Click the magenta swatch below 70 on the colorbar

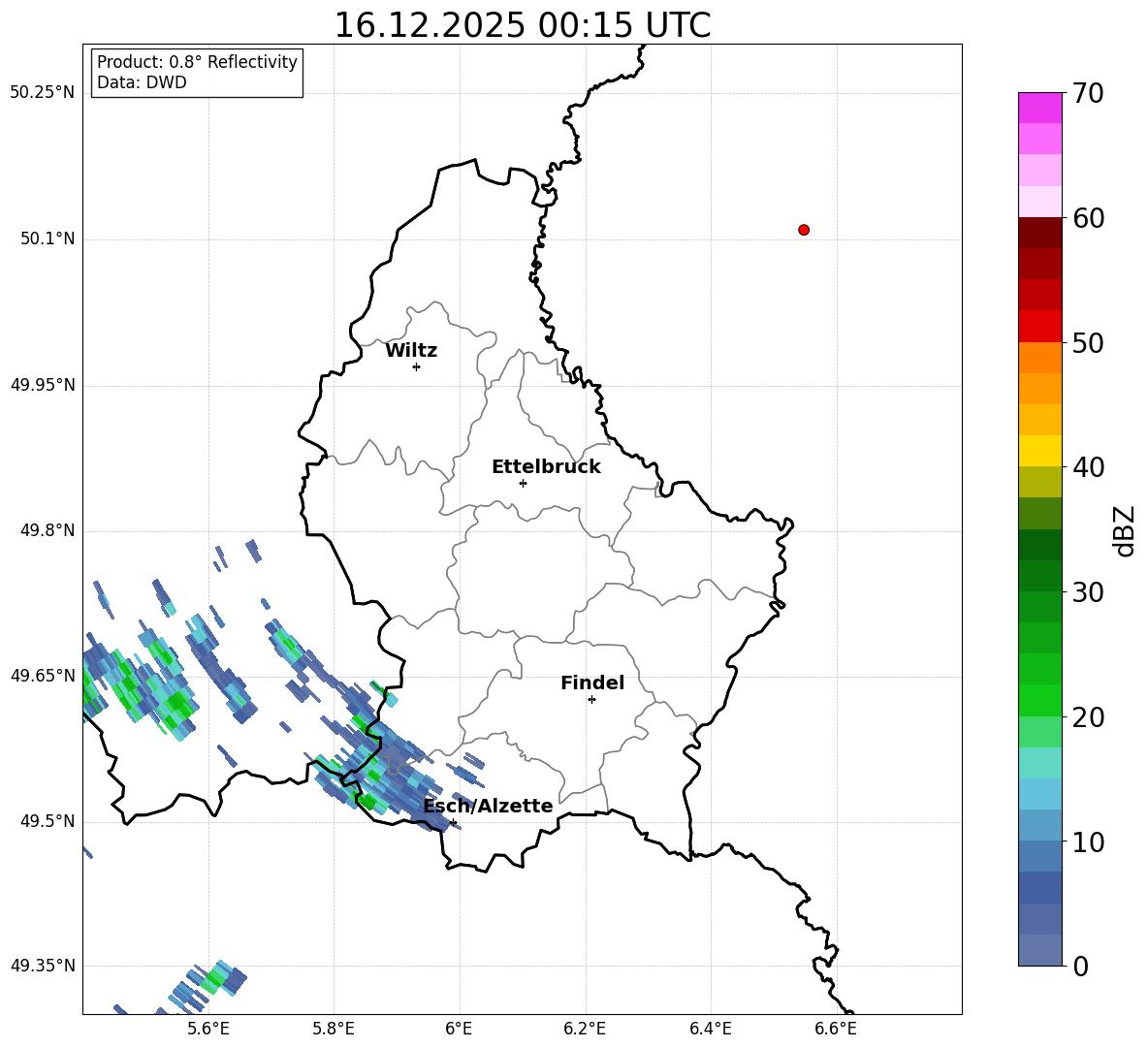[1039, 108]
